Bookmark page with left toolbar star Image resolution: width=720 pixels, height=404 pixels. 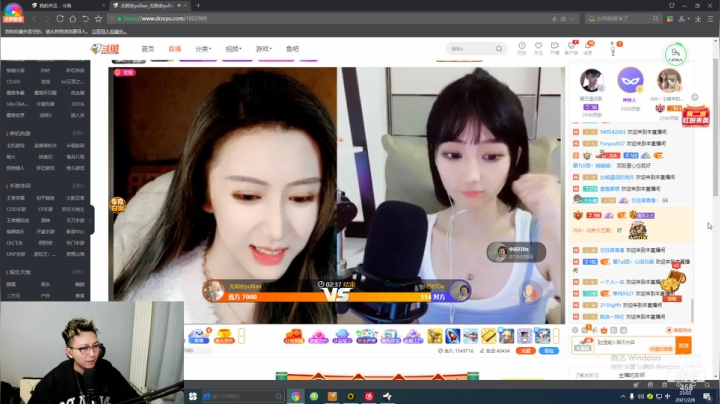tap(98, 19)
